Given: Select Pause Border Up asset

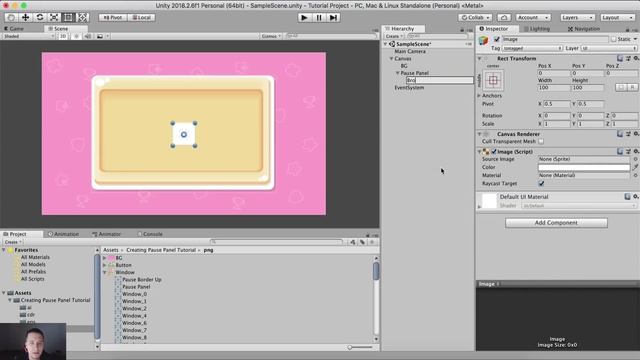Looking at the screenshot, I should click(x=142, y=280).
